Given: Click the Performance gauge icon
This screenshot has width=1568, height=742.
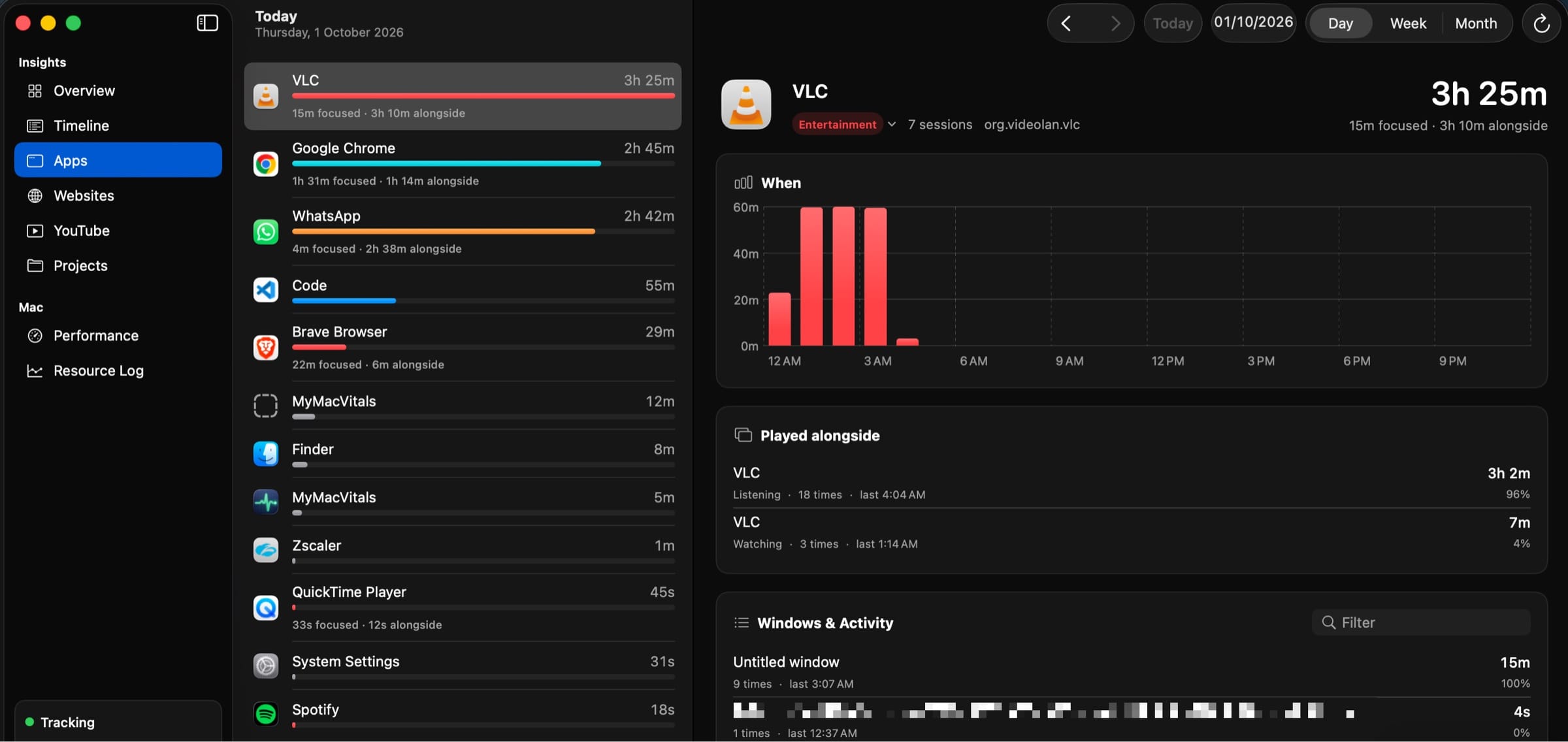Looking at the screenshot, I should pyautogui.click(x=35, y=336).
